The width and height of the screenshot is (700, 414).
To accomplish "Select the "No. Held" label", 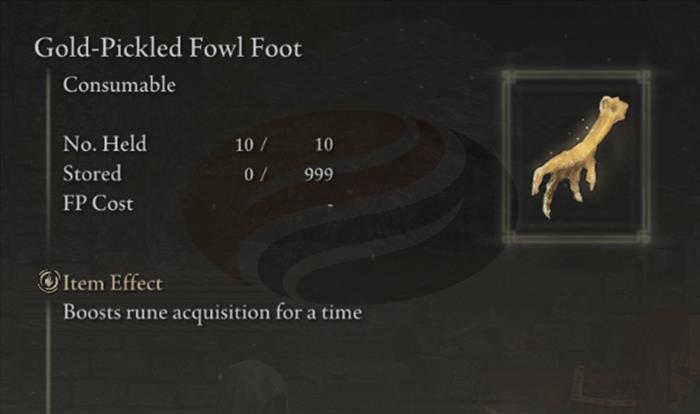I will (104, 144).
